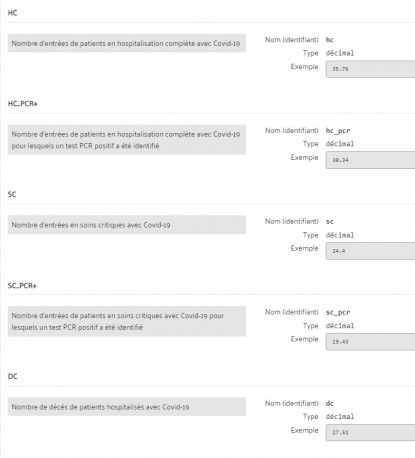Screen dimensions: 415x458
Task: Click the HC_PCR+ test PCR positif description
Action: pos(127,140)
